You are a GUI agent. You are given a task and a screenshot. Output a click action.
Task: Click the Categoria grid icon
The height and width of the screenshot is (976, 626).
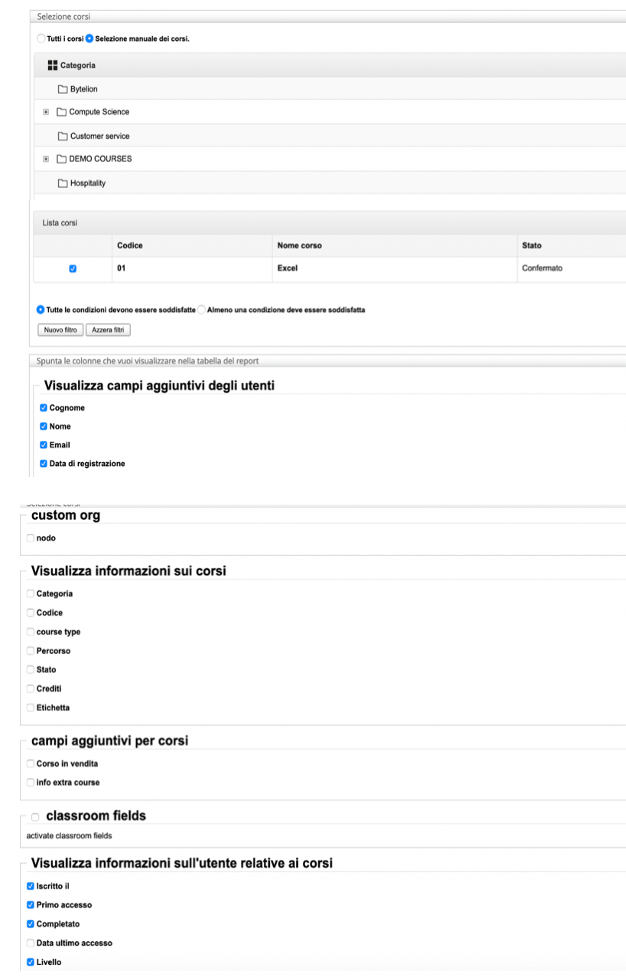(53, 66)
